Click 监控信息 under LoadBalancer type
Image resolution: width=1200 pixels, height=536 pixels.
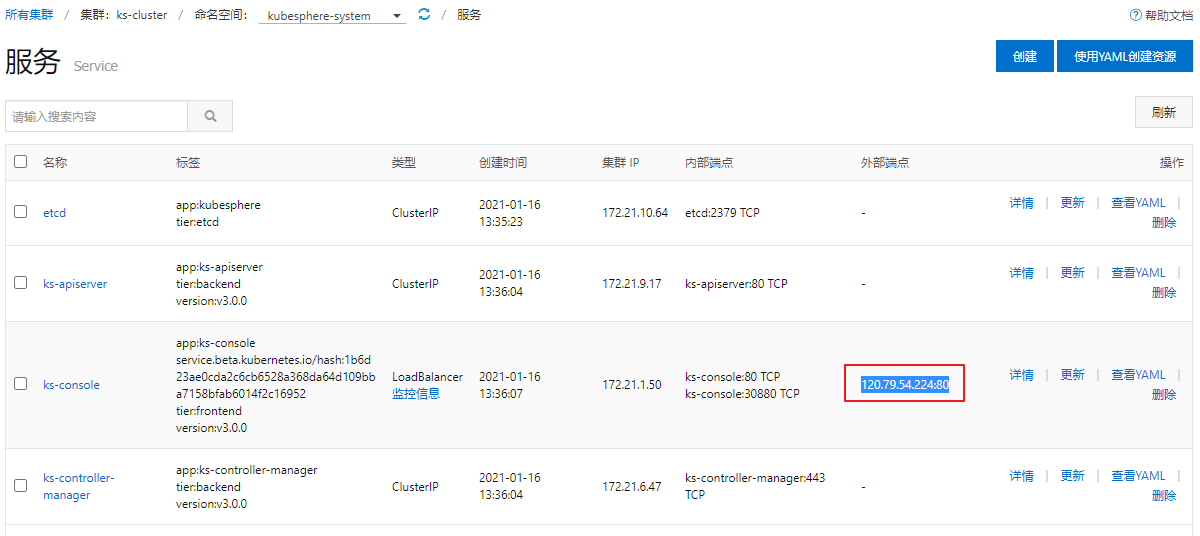[416, 394]
